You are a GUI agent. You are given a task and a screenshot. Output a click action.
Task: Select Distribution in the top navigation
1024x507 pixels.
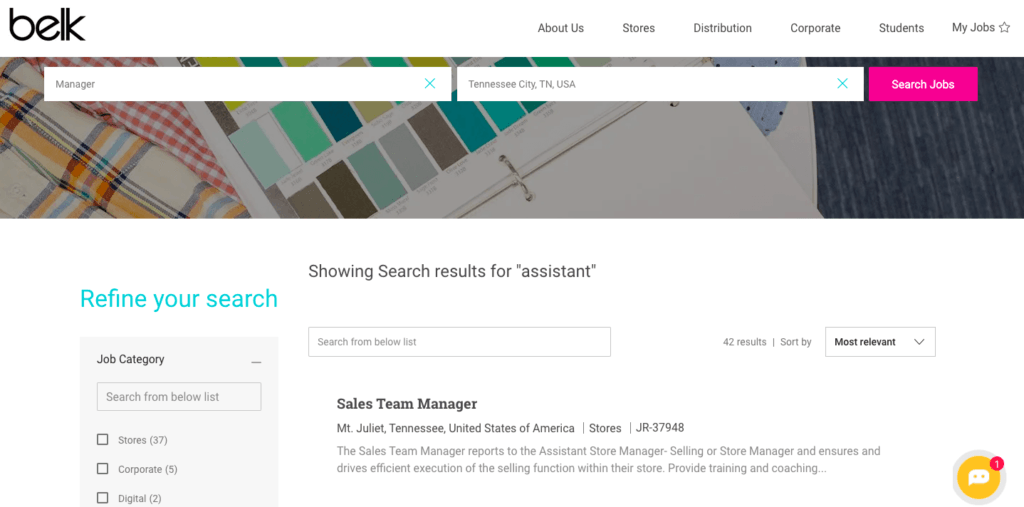tap(722, 28)
